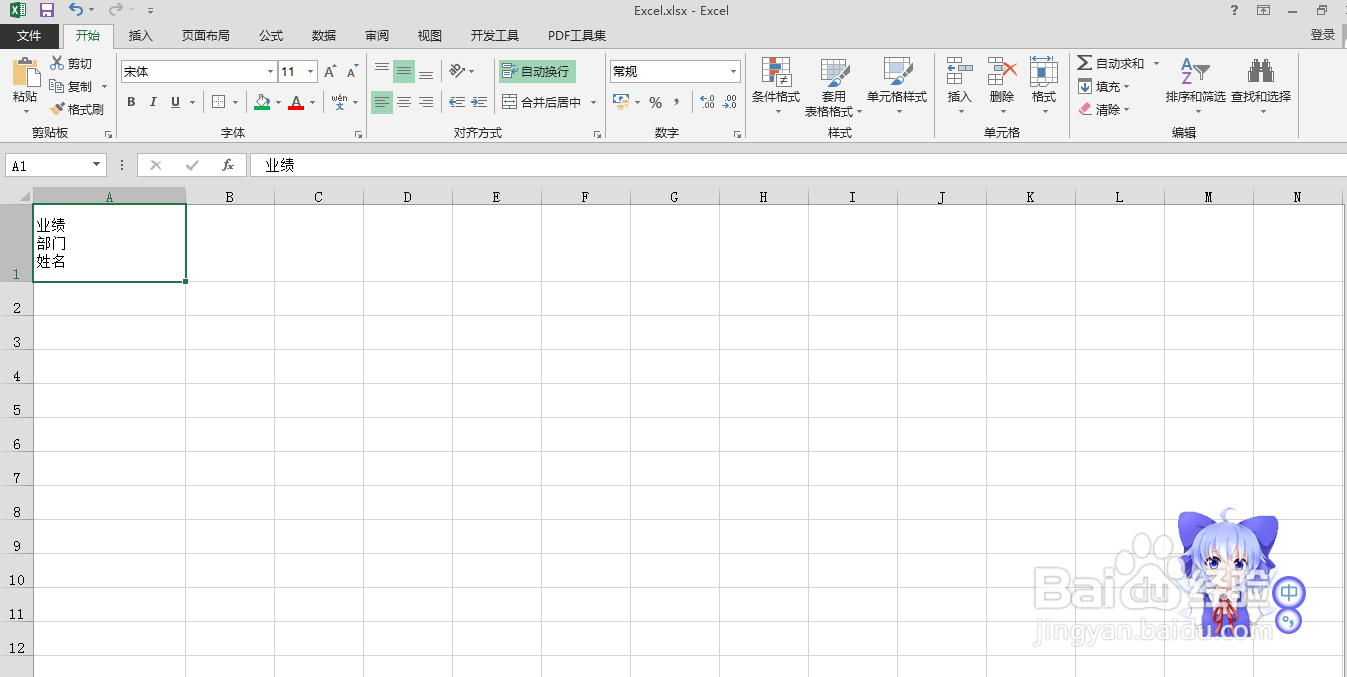Open the font color swatch picker

tap(311, 102)
